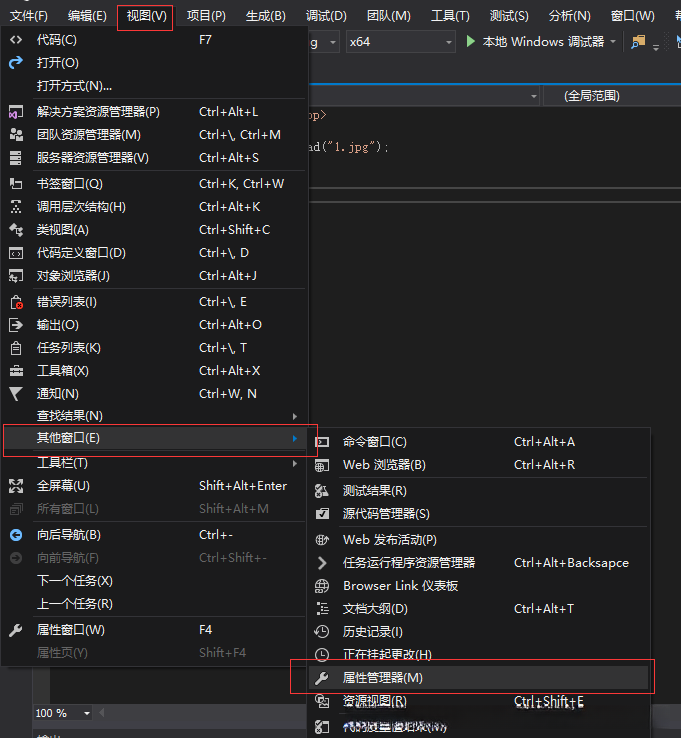Click the find-in-files toolbar icon beside debugger
Viewport: 681px width, 738px height.
pyautogui.click(x=638, y=41)
